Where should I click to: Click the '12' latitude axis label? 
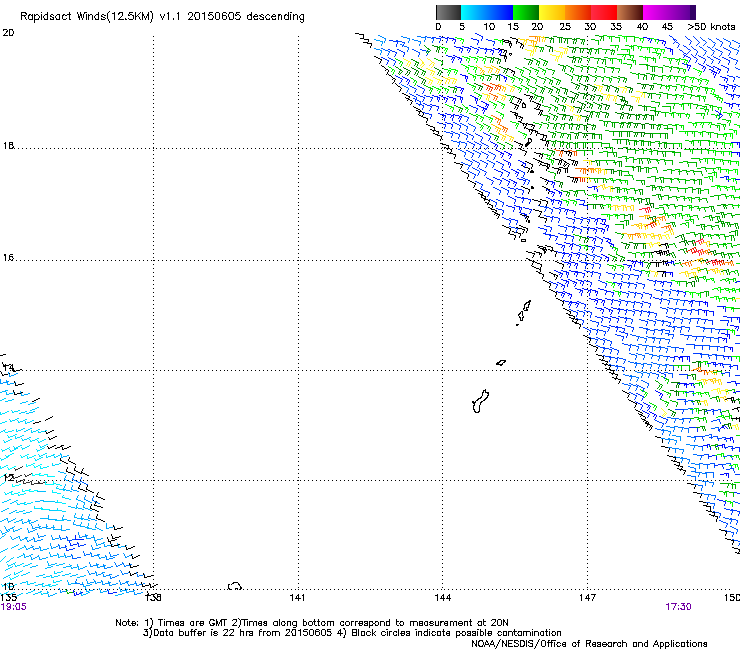pyautogui.click(x=8, y=478)
